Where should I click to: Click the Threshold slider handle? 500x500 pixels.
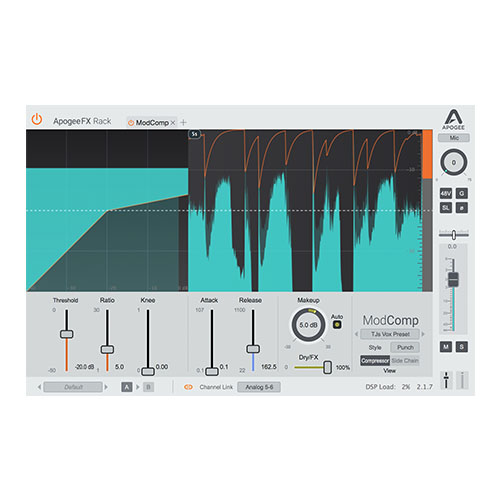click(x=67, y=334)
